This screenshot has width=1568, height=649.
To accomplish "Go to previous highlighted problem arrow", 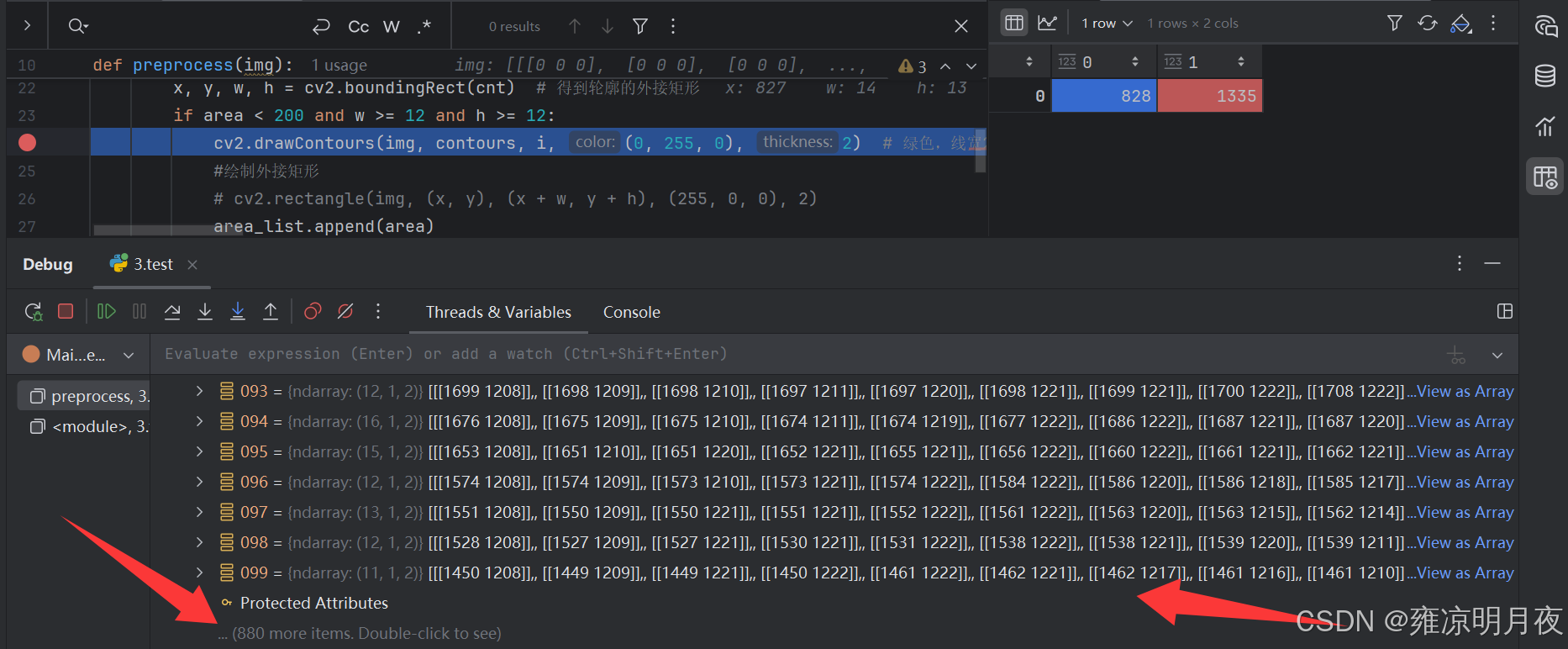I will point(945,66).
